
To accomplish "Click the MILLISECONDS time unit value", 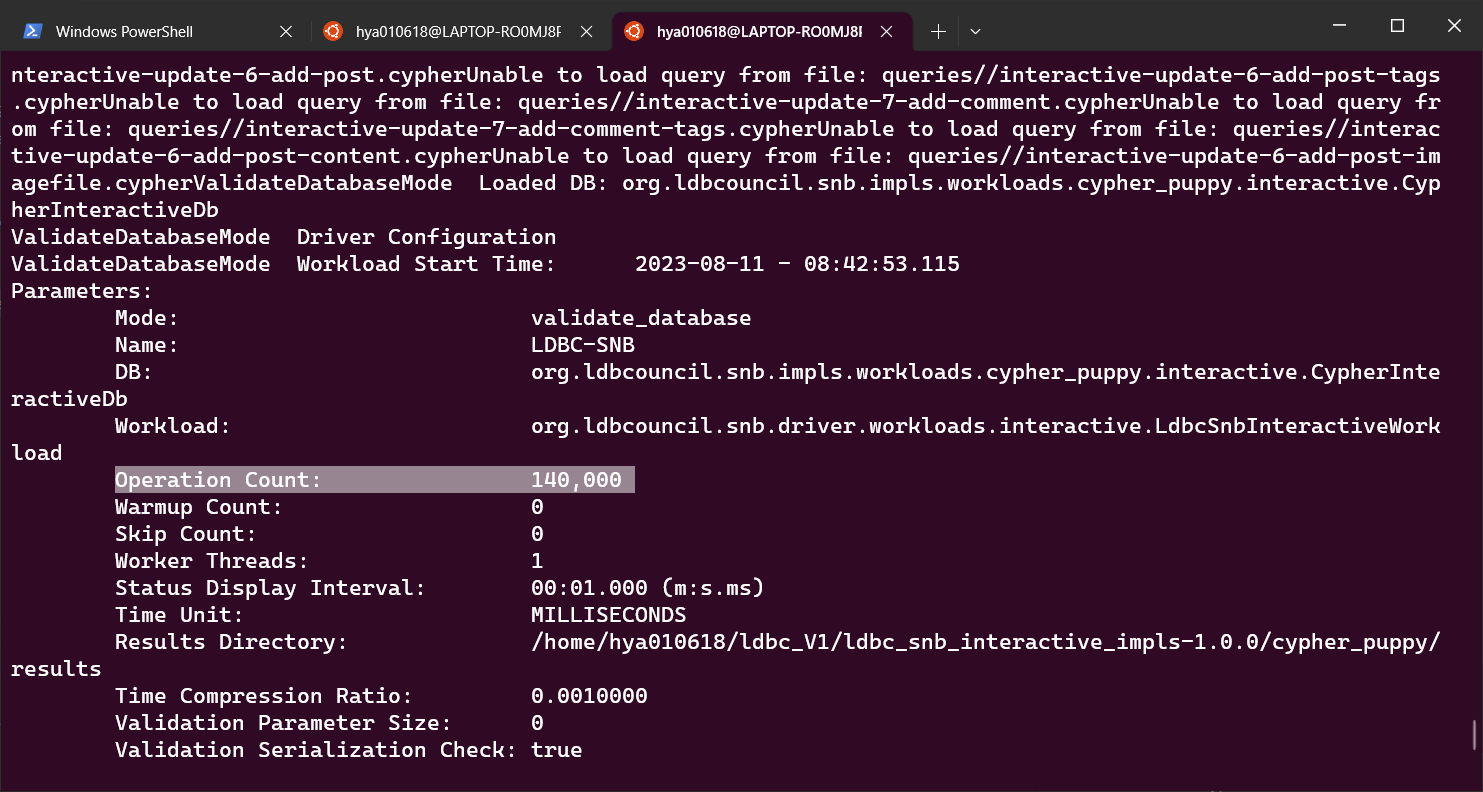I will (x=608, y=614).
